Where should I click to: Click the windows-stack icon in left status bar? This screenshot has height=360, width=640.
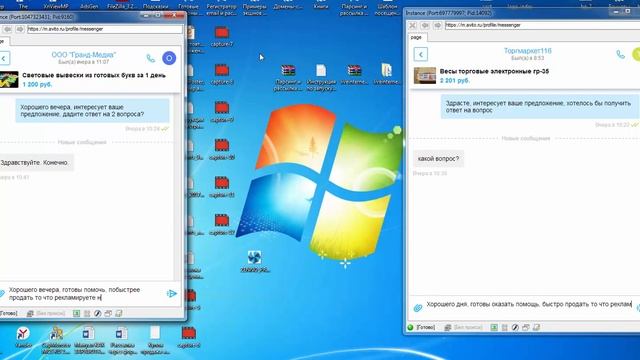(108, 313)
